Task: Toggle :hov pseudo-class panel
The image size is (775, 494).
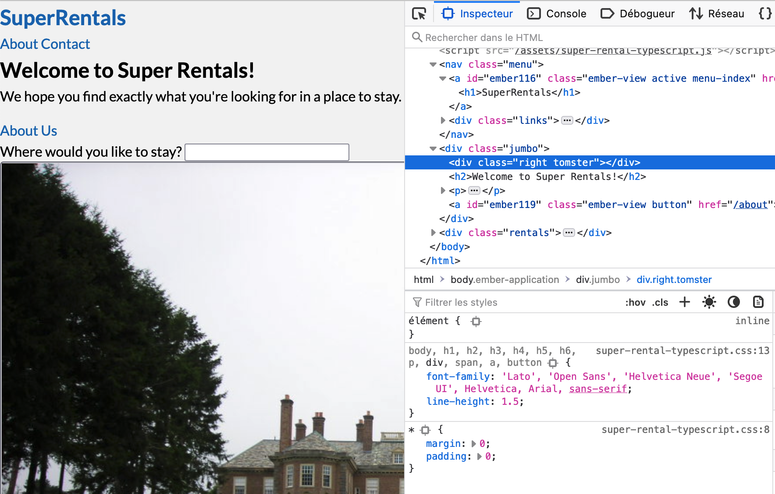Action: (x=635, y=302)
